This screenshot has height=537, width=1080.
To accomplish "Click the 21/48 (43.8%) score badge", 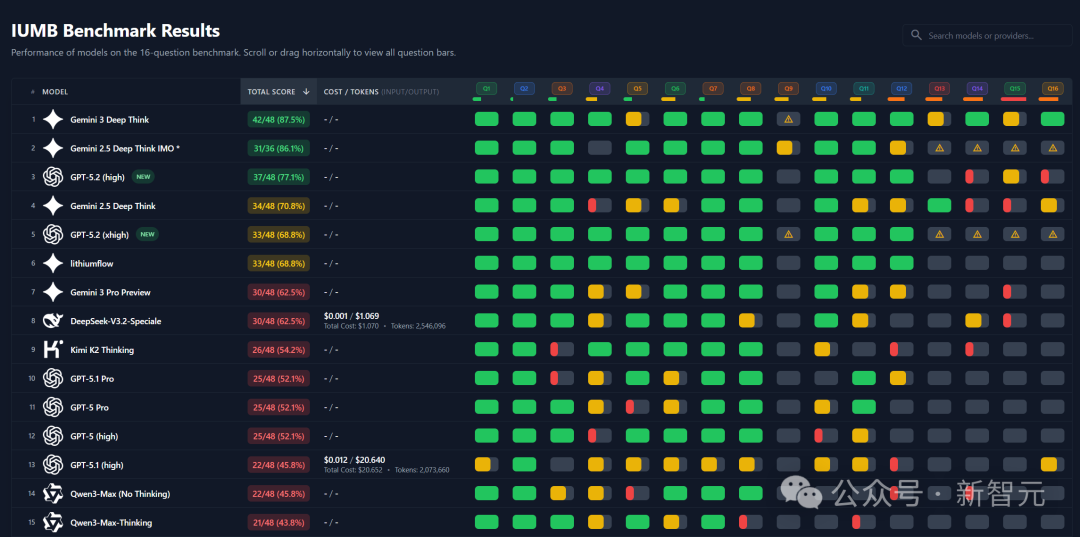I will pos(278,523).
